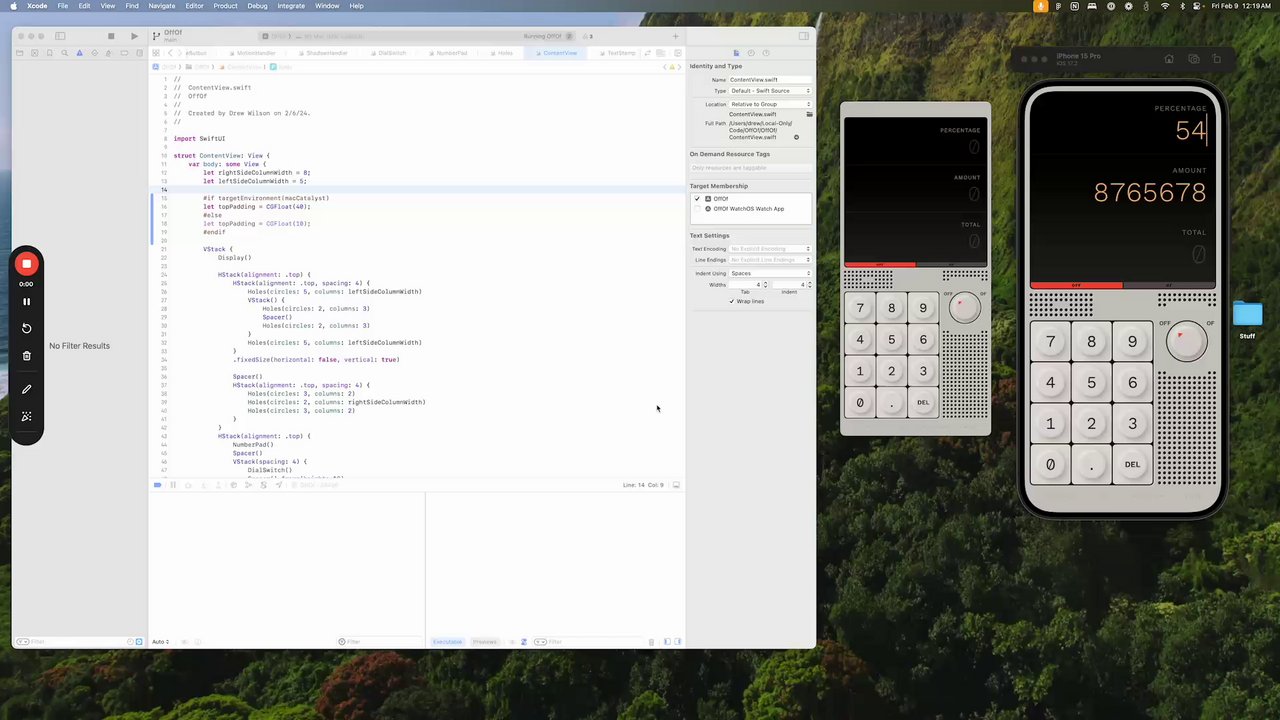Turn the dial switch on iPhone simulator

(1186, 341)
